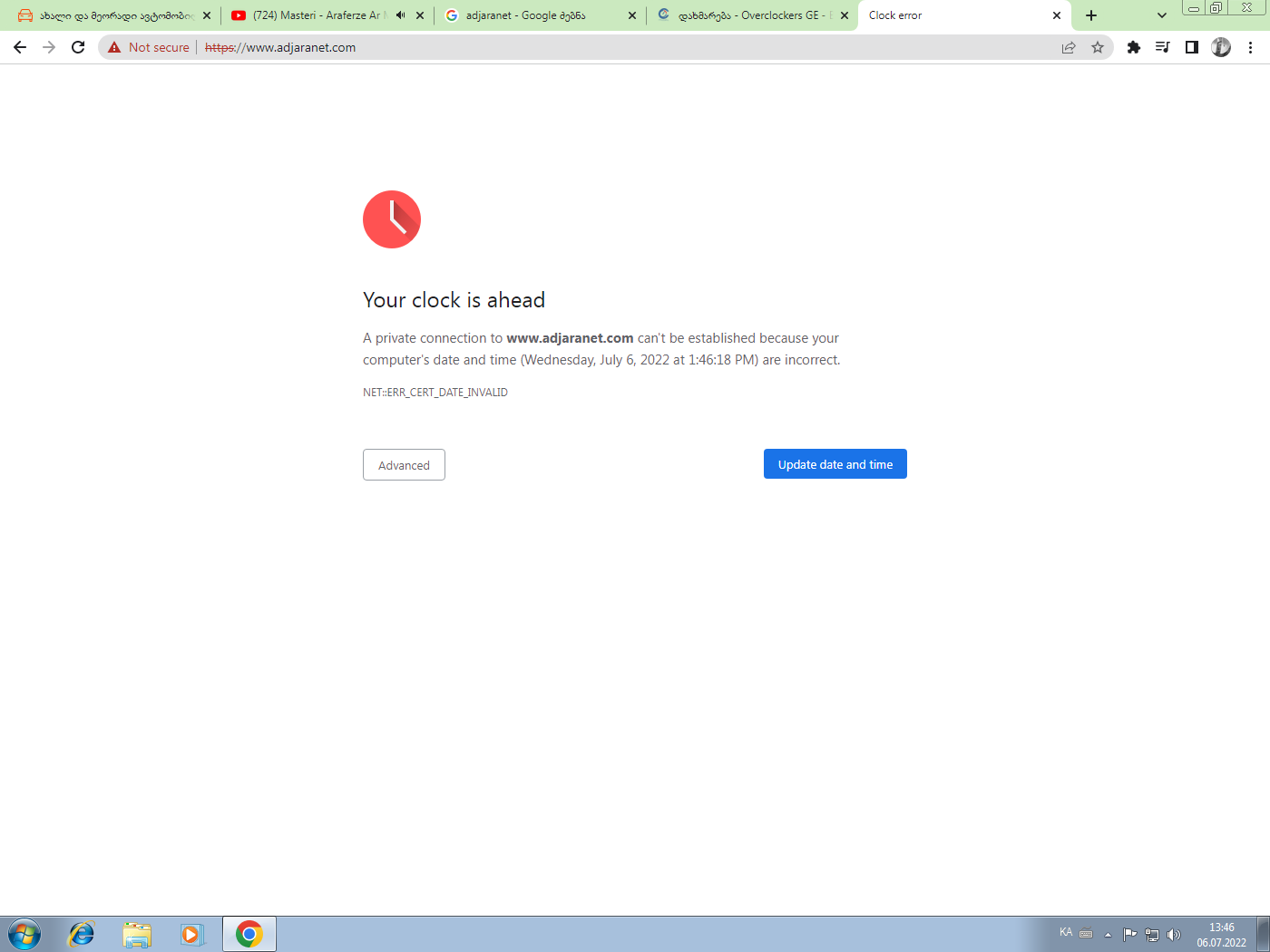Show hidden system tray icons
The width and height of the screenshot is (1270, 952).
click(1108, 935)
